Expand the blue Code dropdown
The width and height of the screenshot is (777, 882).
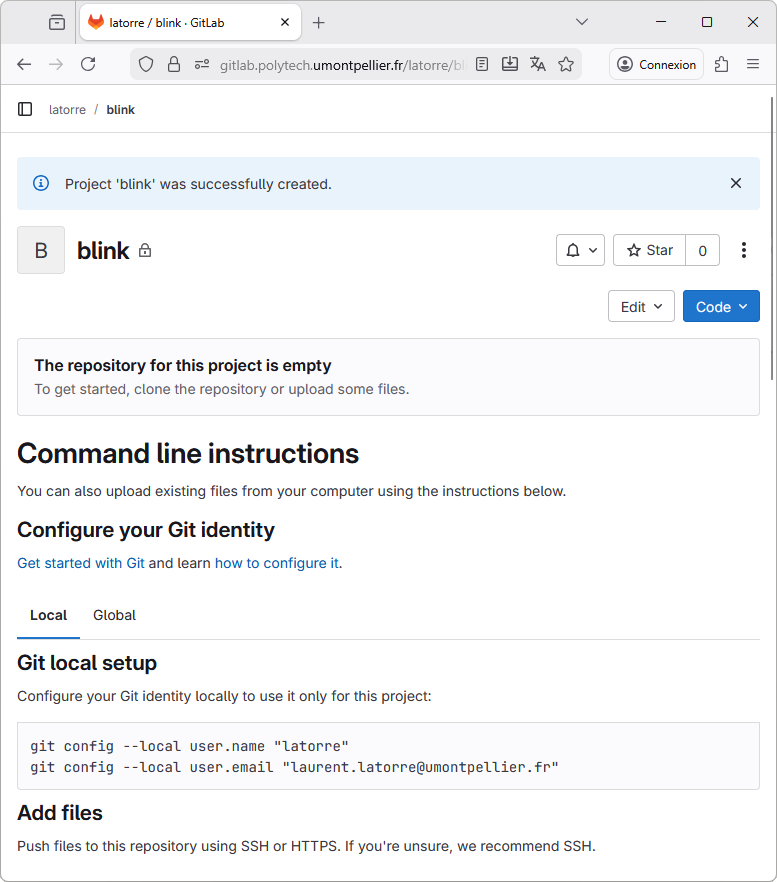(721, 306)
